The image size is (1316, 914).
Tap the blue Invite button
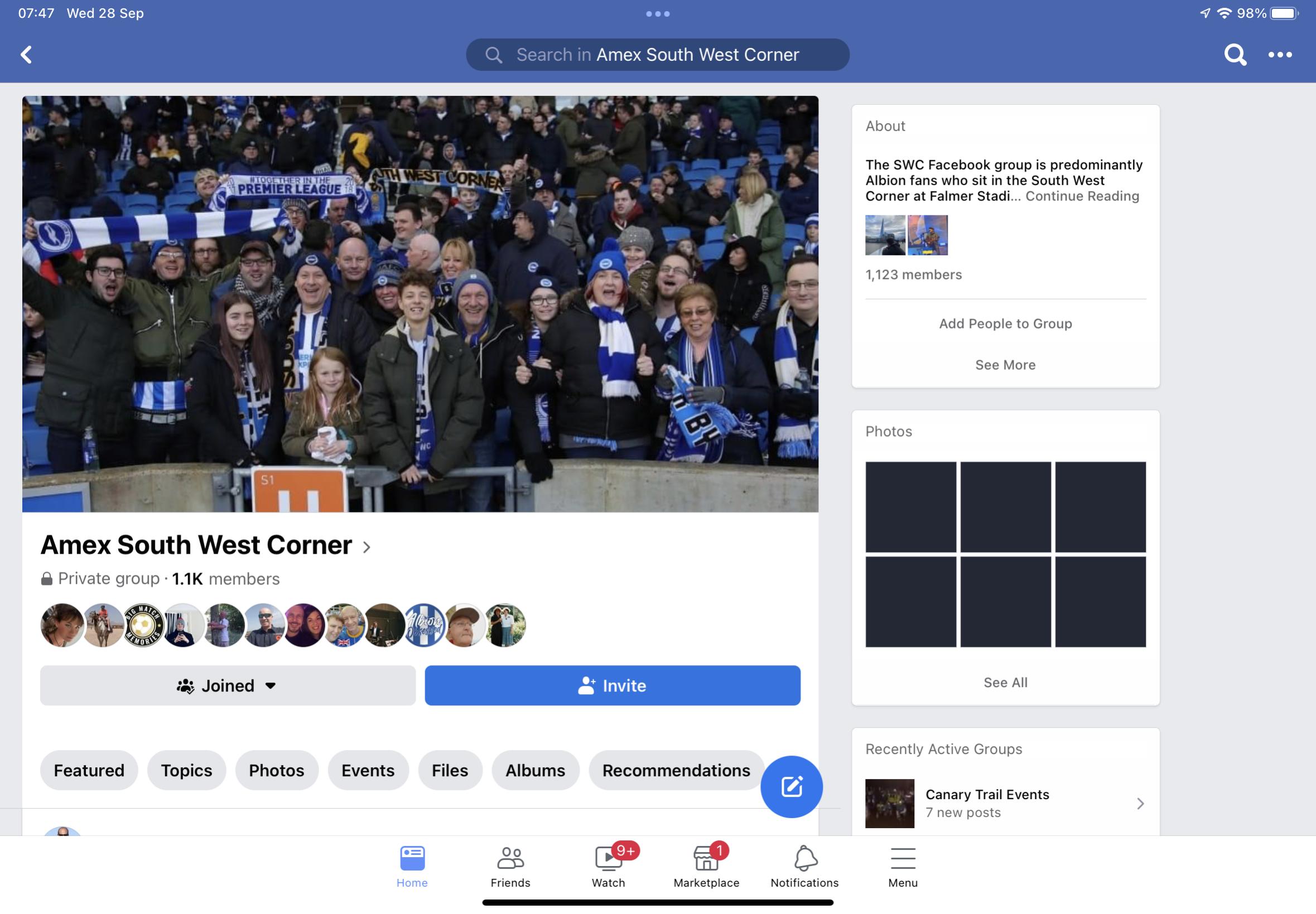click(613, 685)
